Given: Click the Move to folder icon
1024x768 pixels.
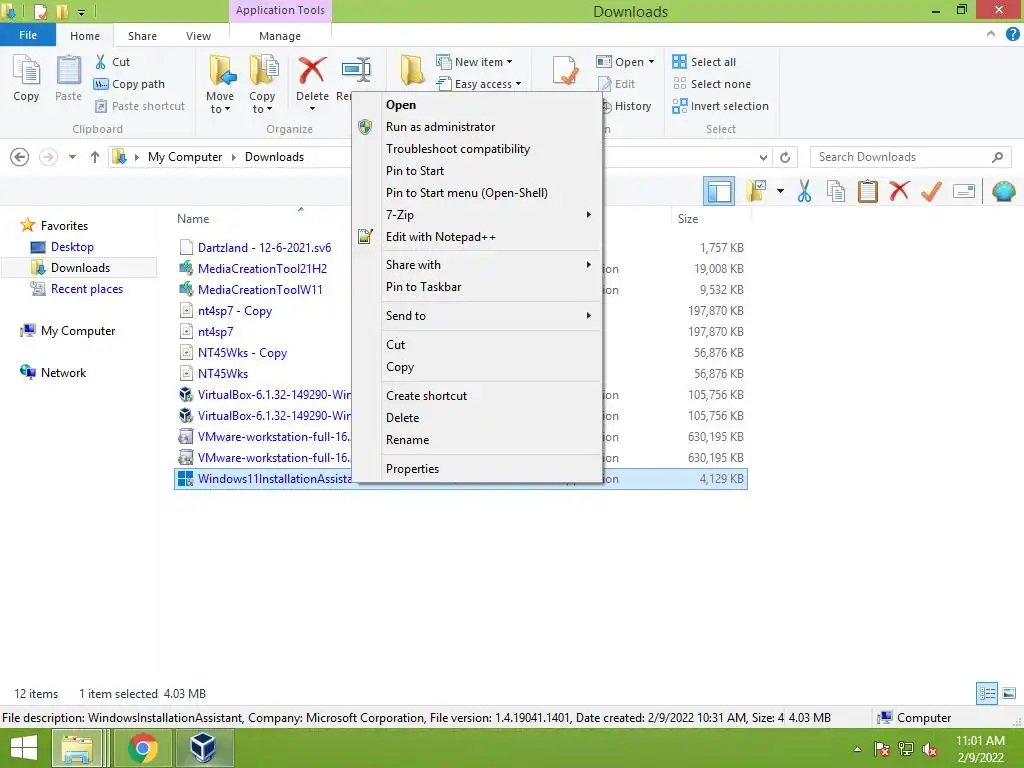Looking at the screenshot, I should pos(221,71).
